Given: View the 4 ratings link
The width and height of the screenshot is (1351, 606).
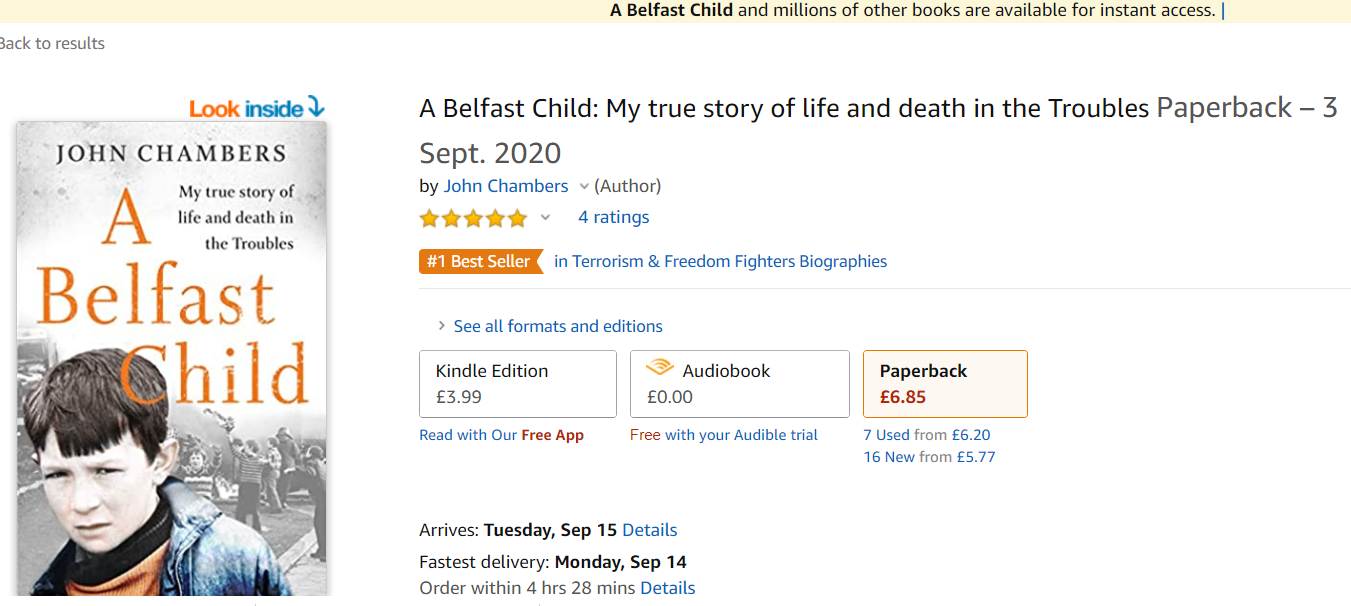Looking at the screenshot, I should point(613,217).
